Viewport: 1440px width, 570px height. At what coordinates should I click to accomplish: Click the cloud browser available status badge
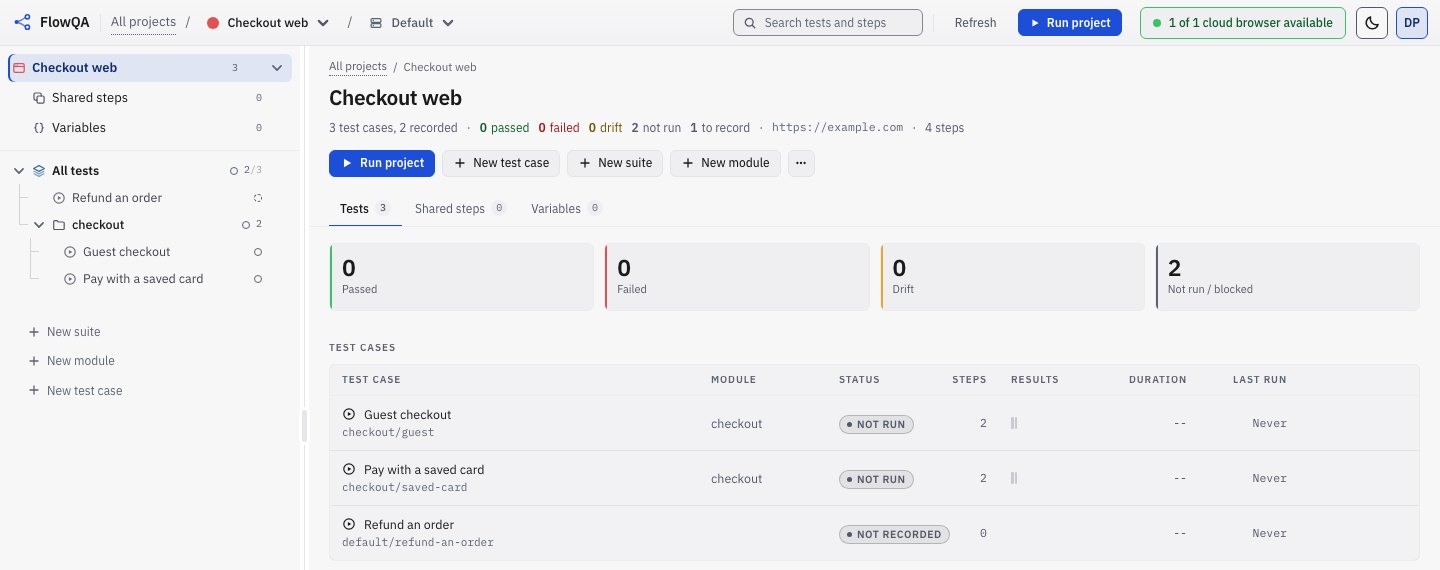(x=1242, y=22)
